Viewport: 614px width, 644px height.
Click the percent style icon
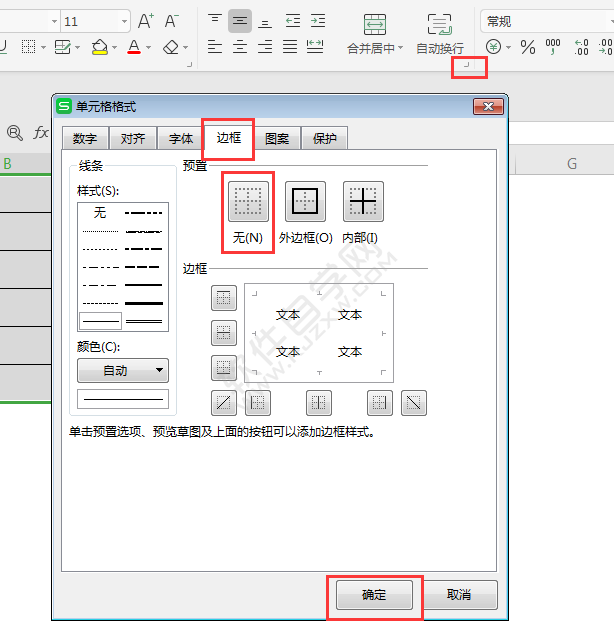(527, 47)
